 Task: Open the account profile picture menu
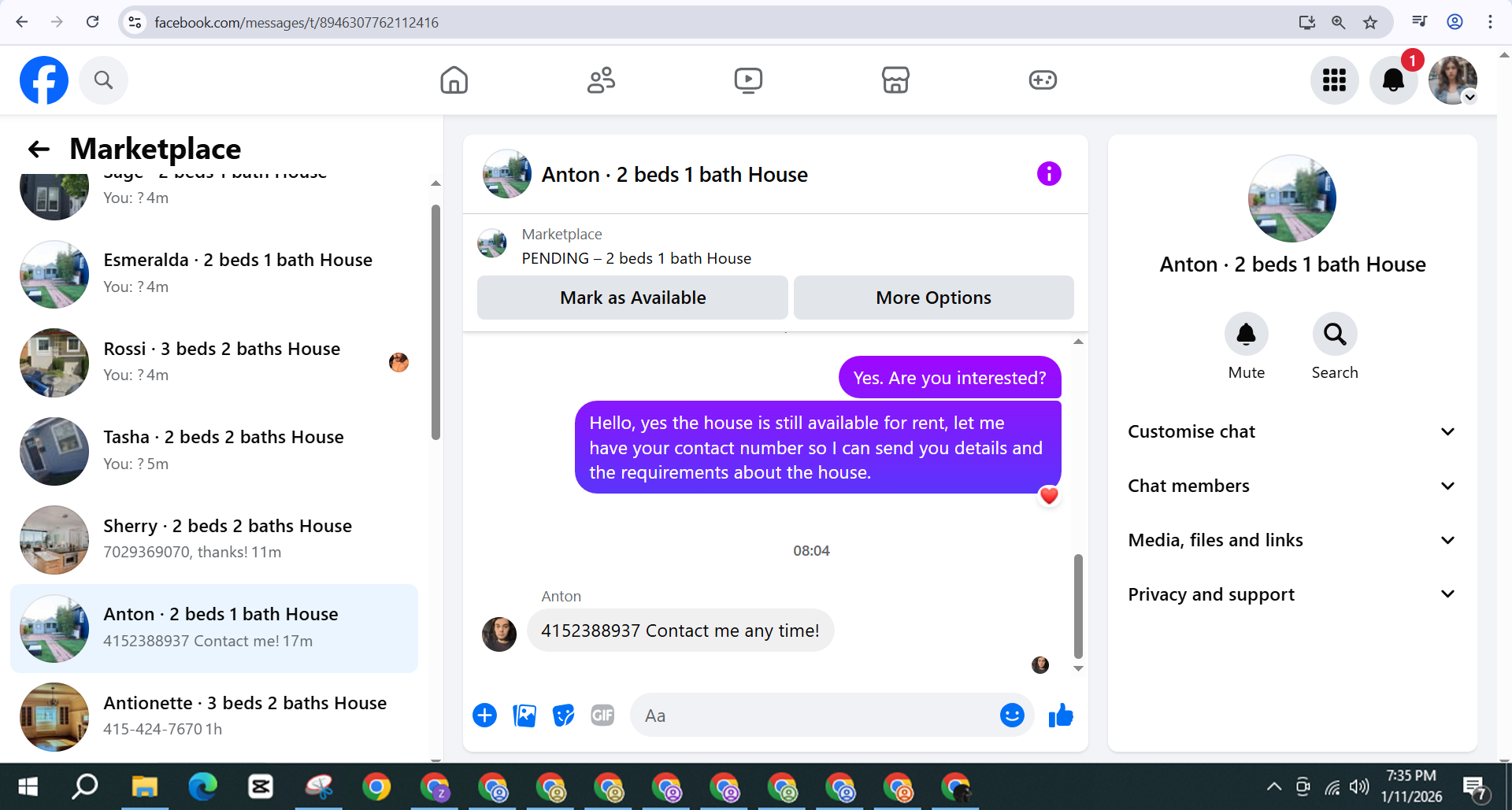(1453, 80)
